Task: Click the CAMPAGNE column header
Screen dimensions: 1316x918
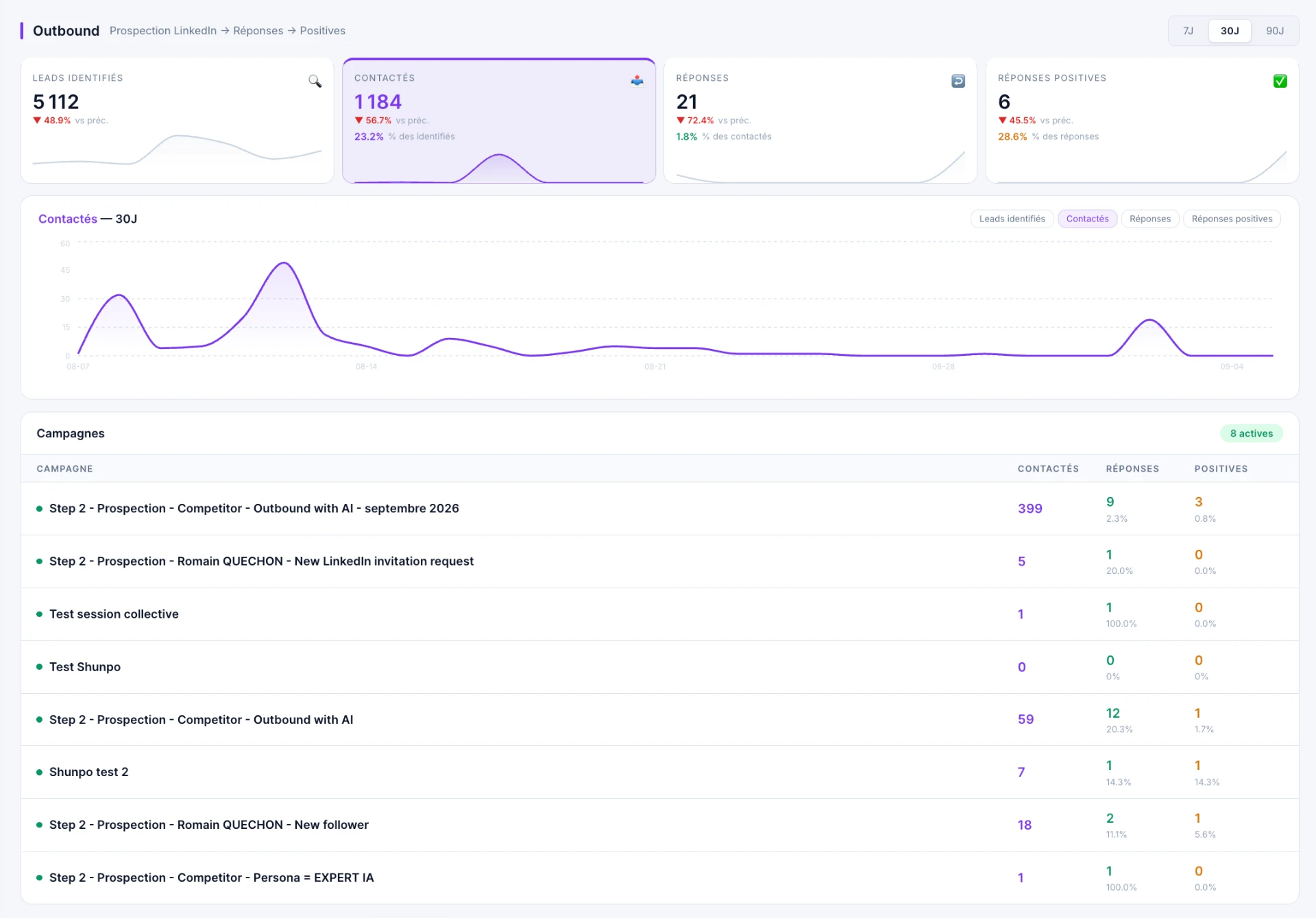Action: 64,469
